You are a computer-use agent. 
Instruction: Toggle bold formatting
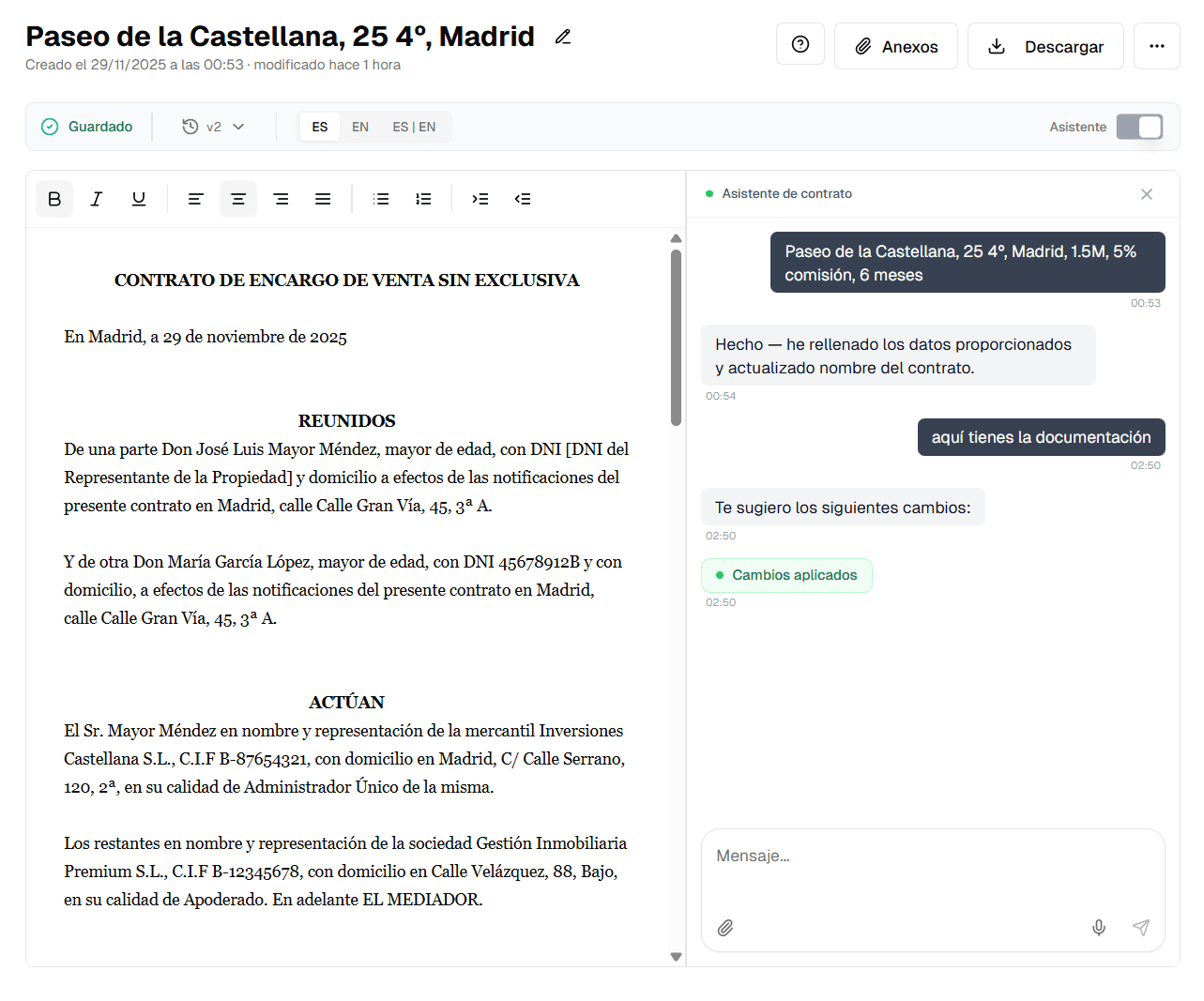pyautogui.click(x=53, y=198)
